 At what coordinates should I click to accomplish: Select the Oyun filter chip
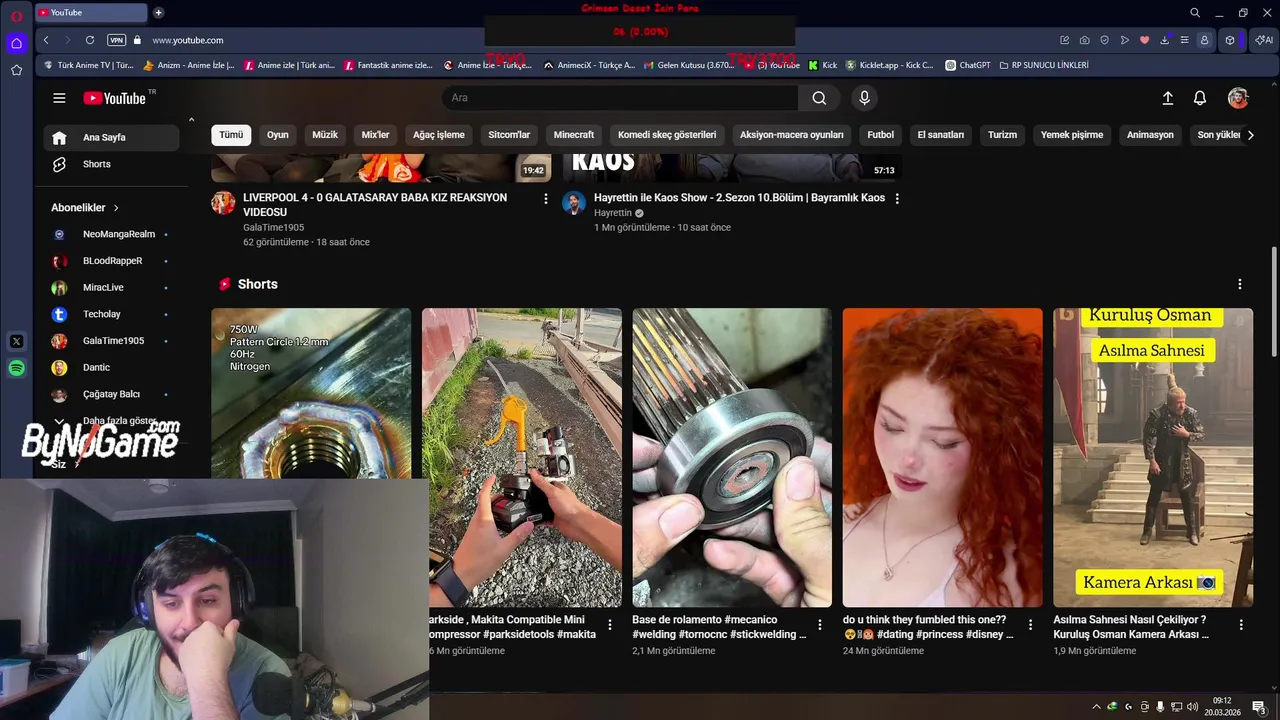[278, 135]
